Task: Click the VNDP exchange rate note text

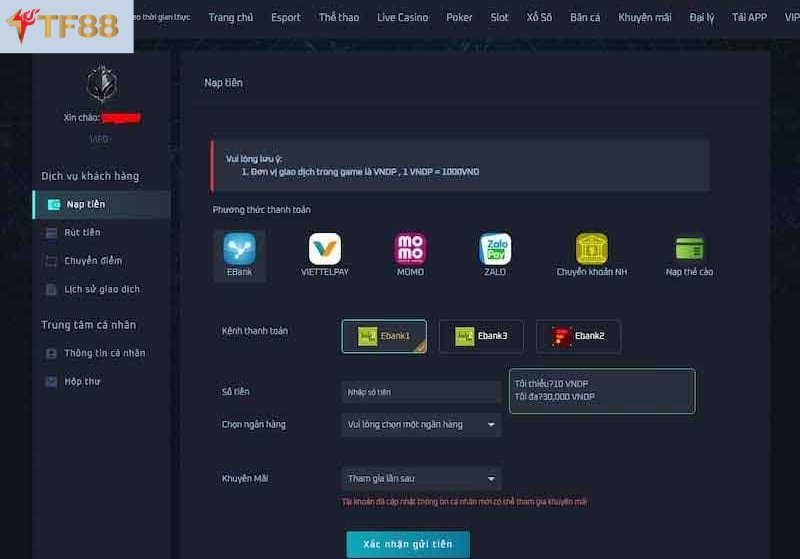Action: click(360, 172)
